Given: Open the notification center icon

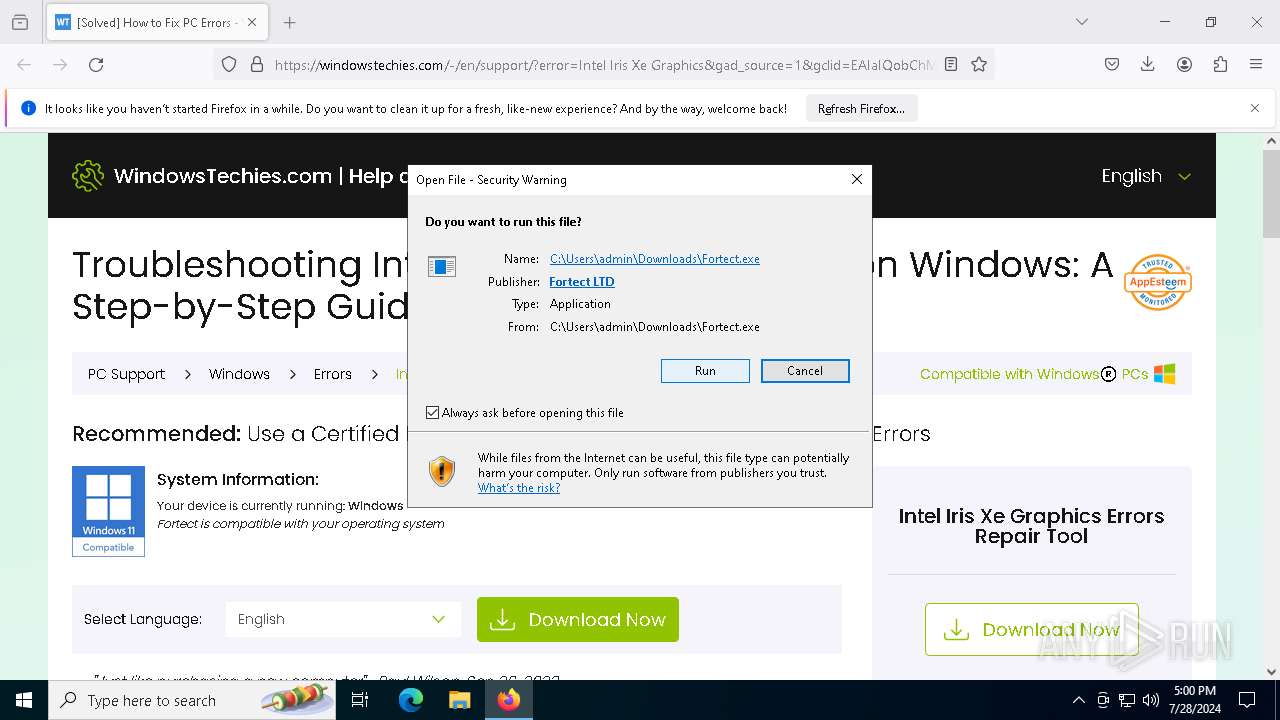Looking at the screenshot, I should (x=1247, y=700).
